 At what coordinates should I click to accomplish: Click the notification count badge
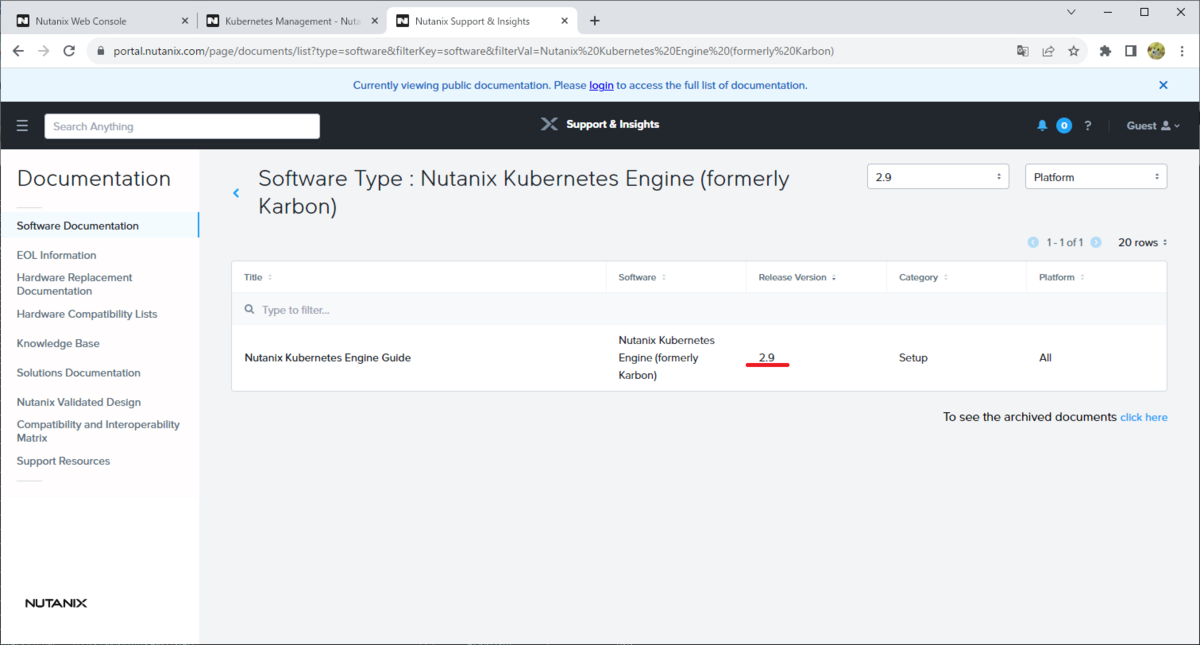pos(1064,126)
